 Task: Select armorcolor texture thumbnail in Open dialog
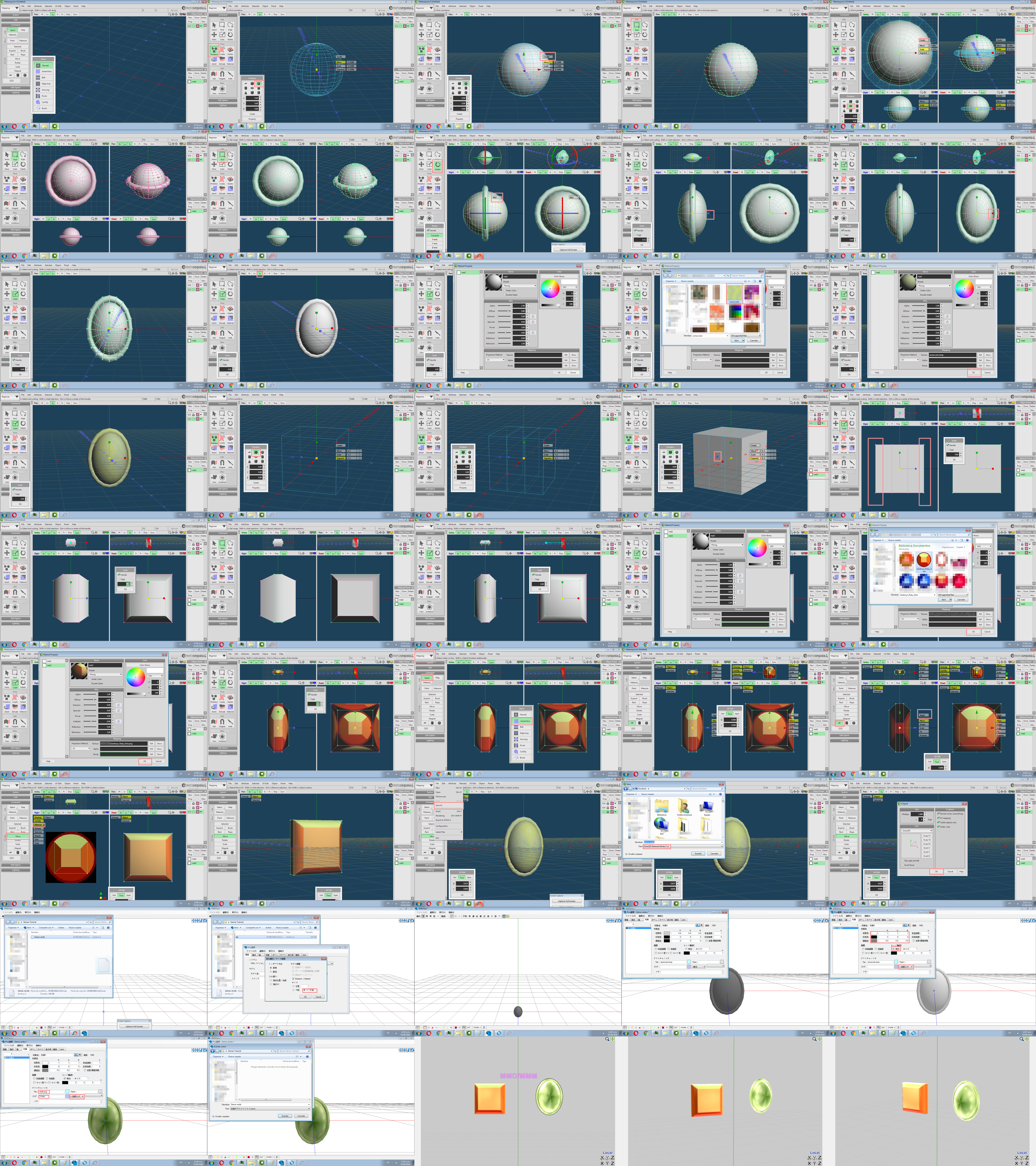(734, 293)
